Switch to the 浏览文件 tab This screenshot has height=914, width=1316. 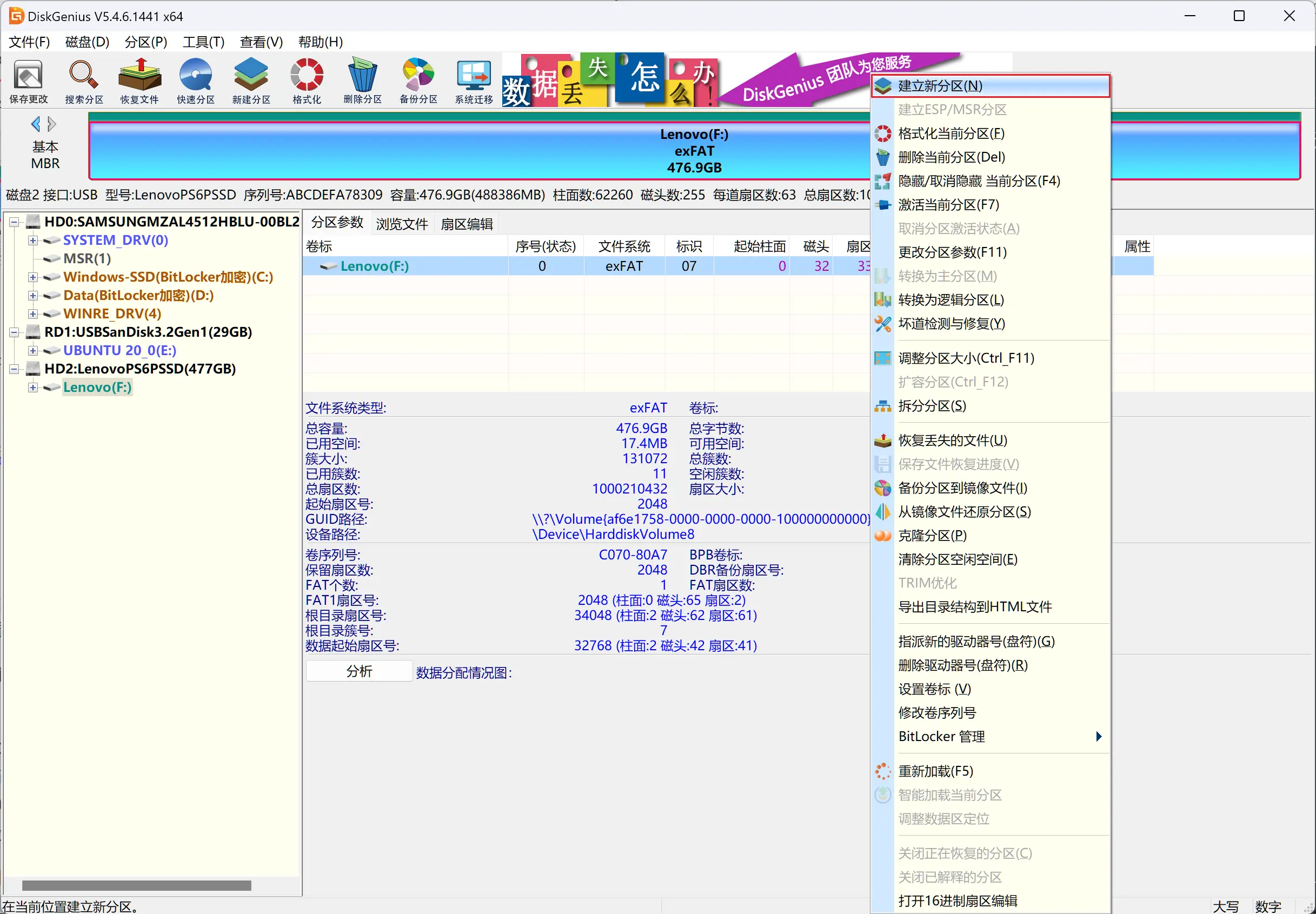pos(402,224)
